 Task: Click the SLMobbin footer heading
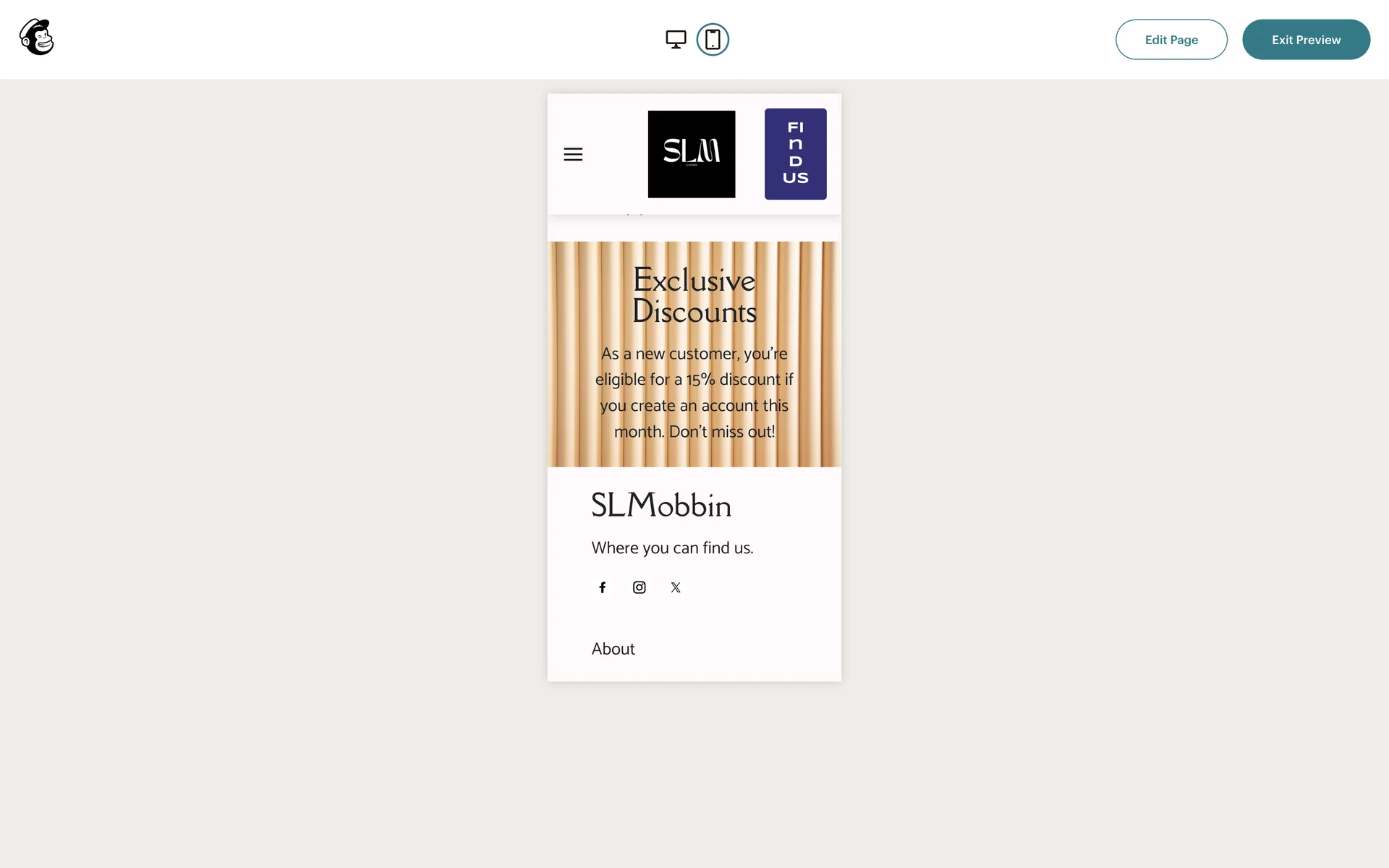(661, 506)
